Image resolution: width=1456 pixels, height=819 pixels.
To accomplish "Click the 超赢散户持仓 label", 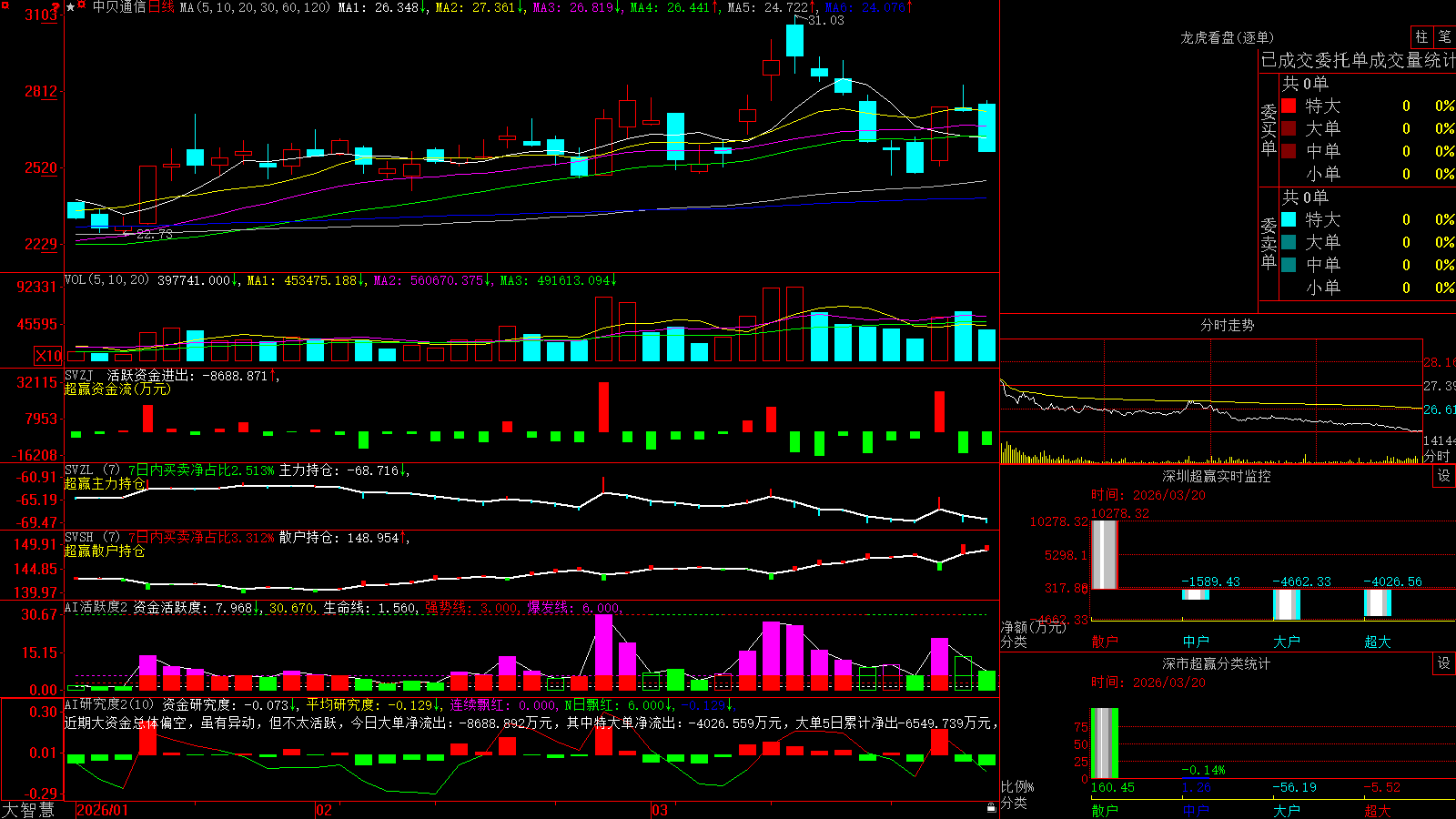I will (105, 551).
